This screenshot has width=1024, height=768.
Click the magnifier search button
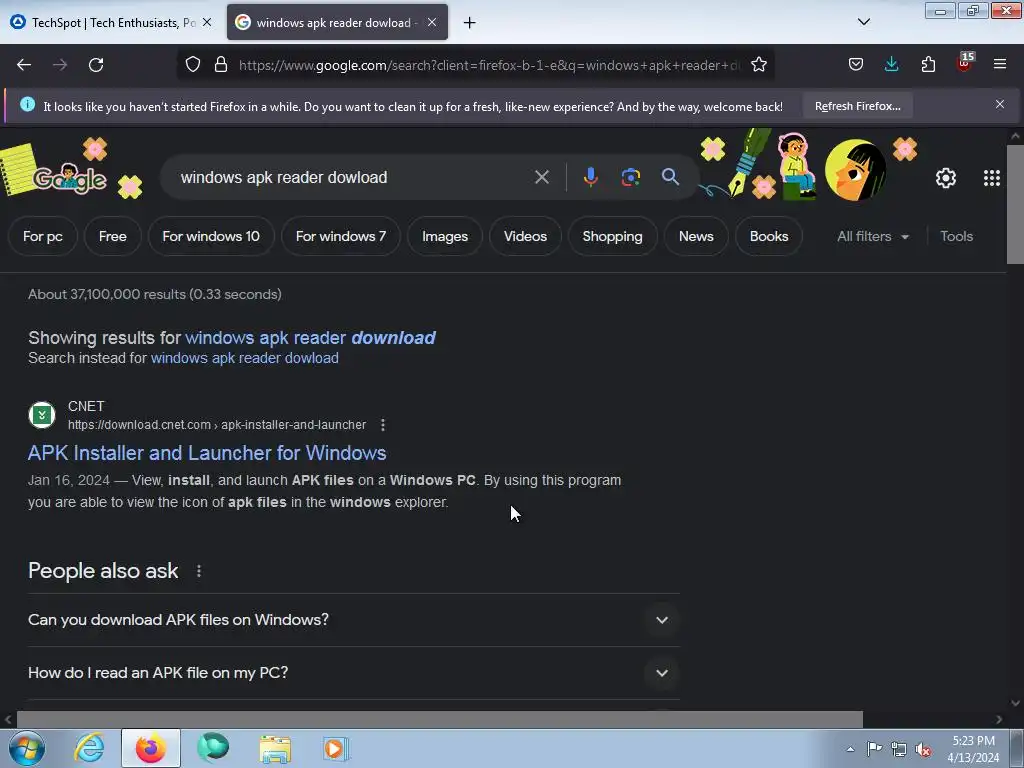(670, 177)
